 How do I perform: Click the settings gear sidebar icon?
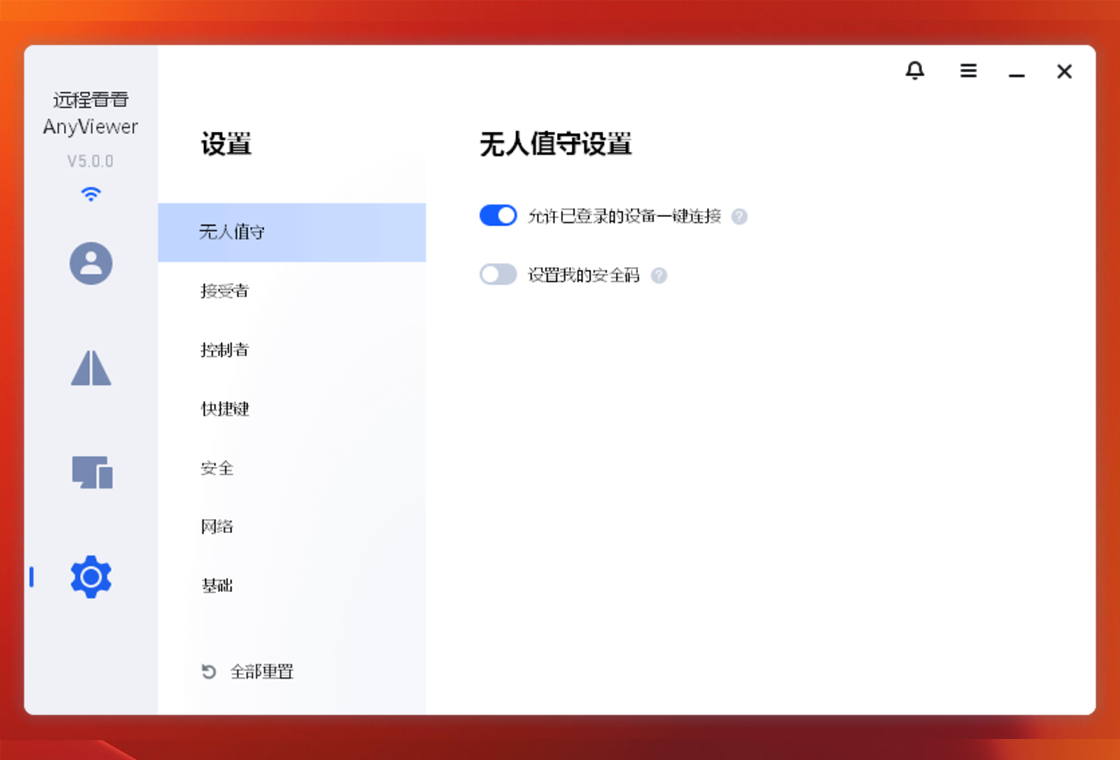point(91,577)
